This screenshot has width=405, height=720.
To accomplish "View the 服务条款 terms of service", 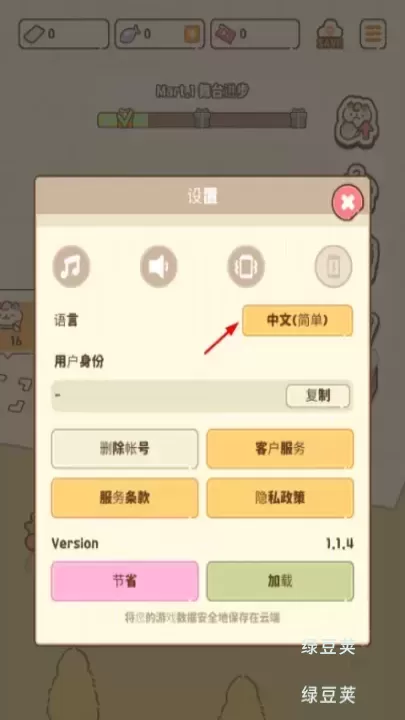I will (x=125, y=498).
